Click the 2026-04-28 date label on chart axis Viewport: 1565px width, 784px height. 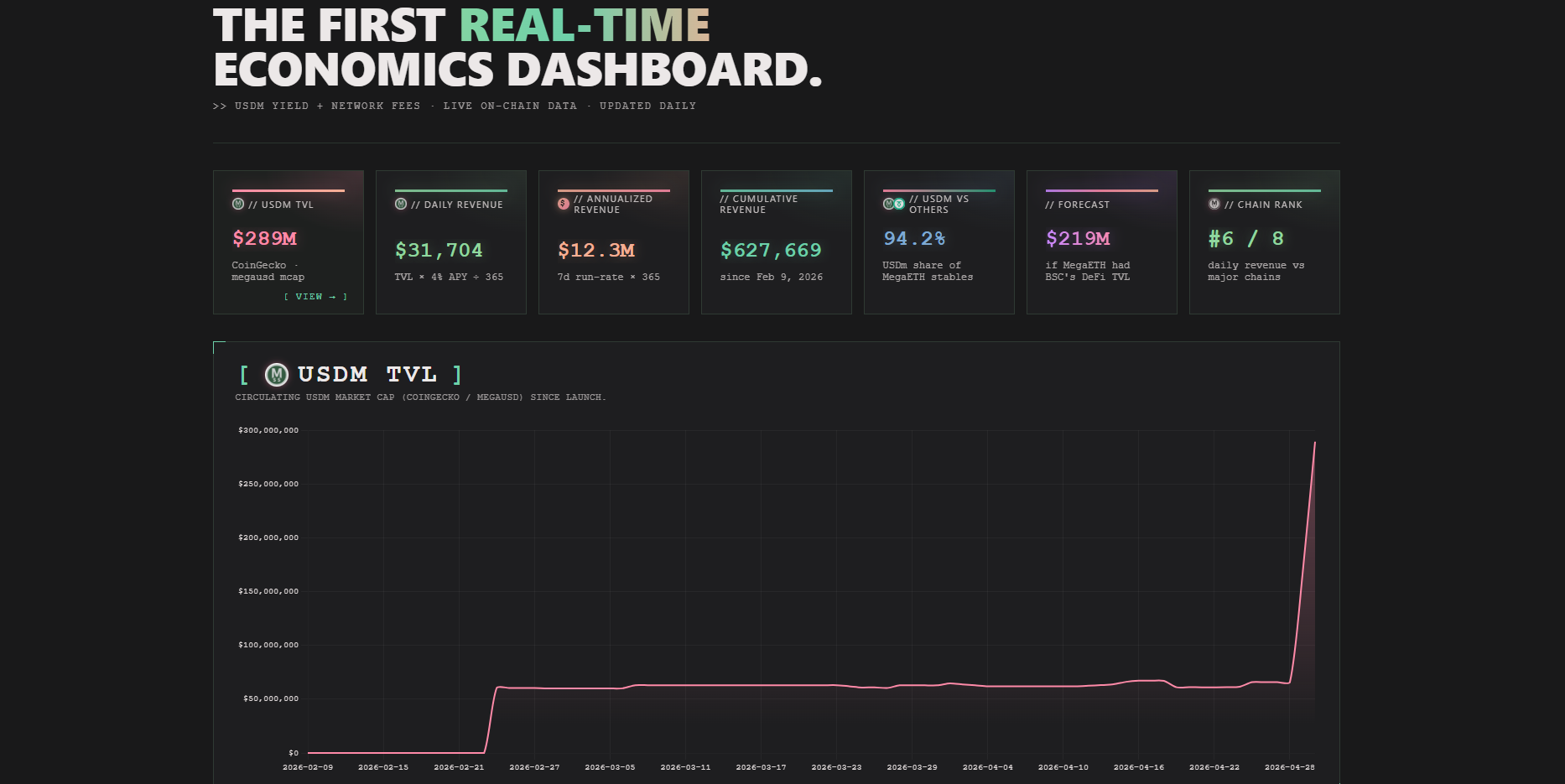[x=1289, y=767]
